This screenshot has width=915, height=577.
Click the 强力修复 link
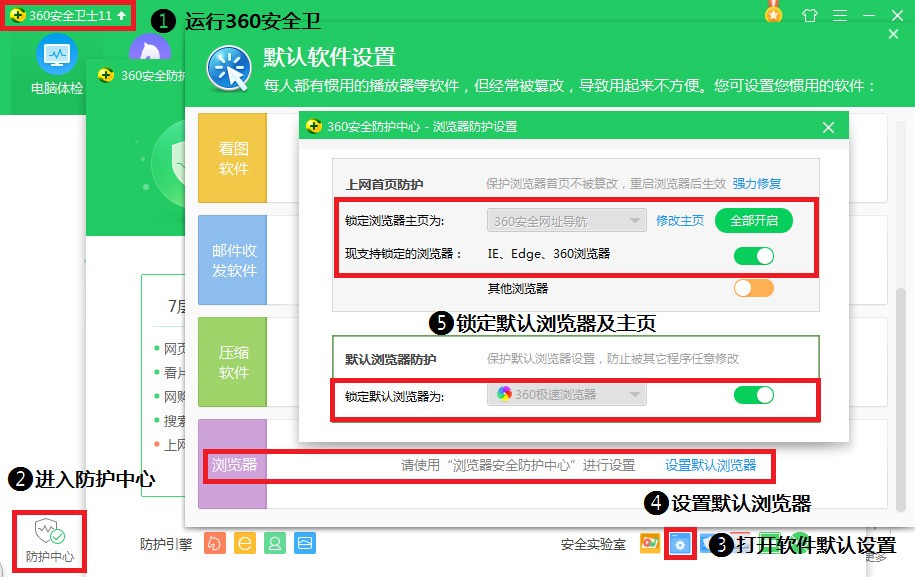pyautogui.click(x=757, y=184)
